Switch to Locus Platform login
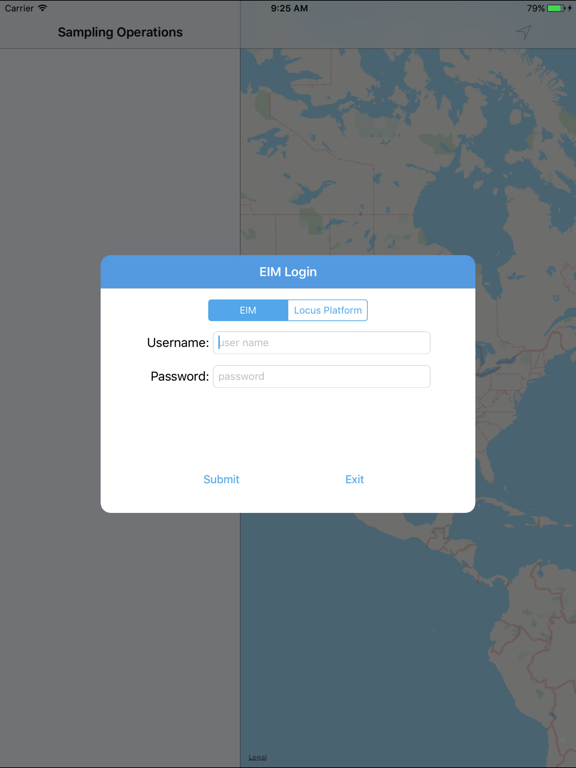 [x=328, y=310]
